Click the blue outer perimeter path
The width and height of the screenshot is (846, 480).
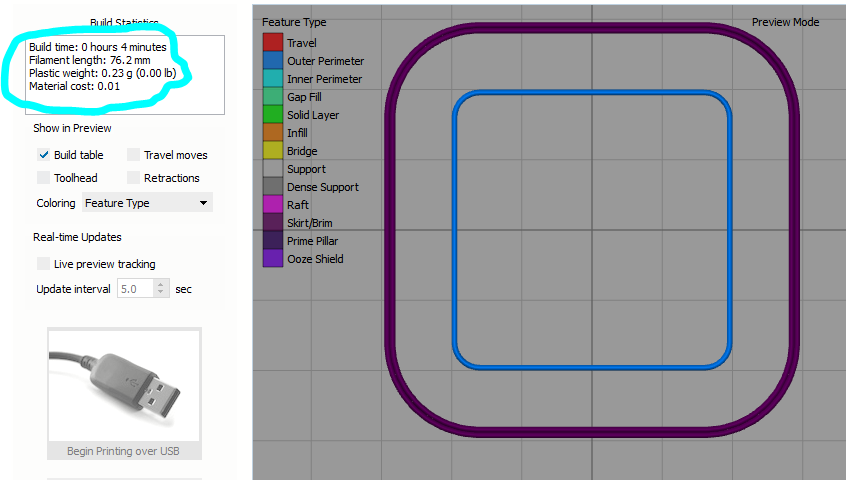[x=455, y=230]
